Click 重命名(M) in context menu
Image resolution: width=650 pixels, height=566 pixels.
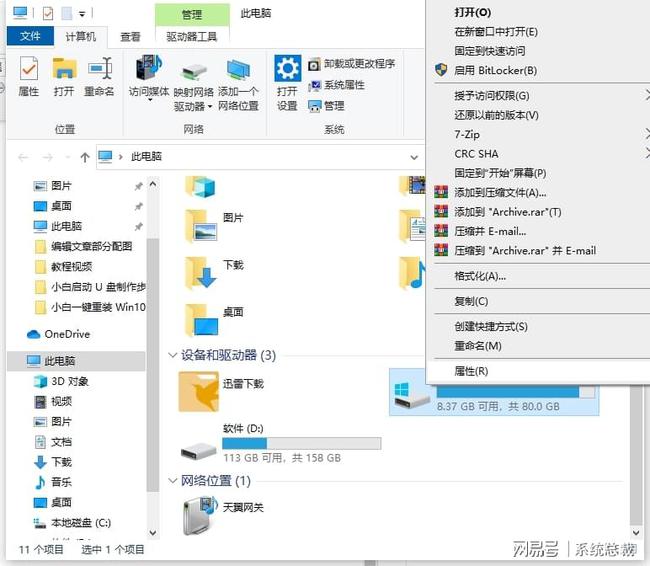point(478,346)
